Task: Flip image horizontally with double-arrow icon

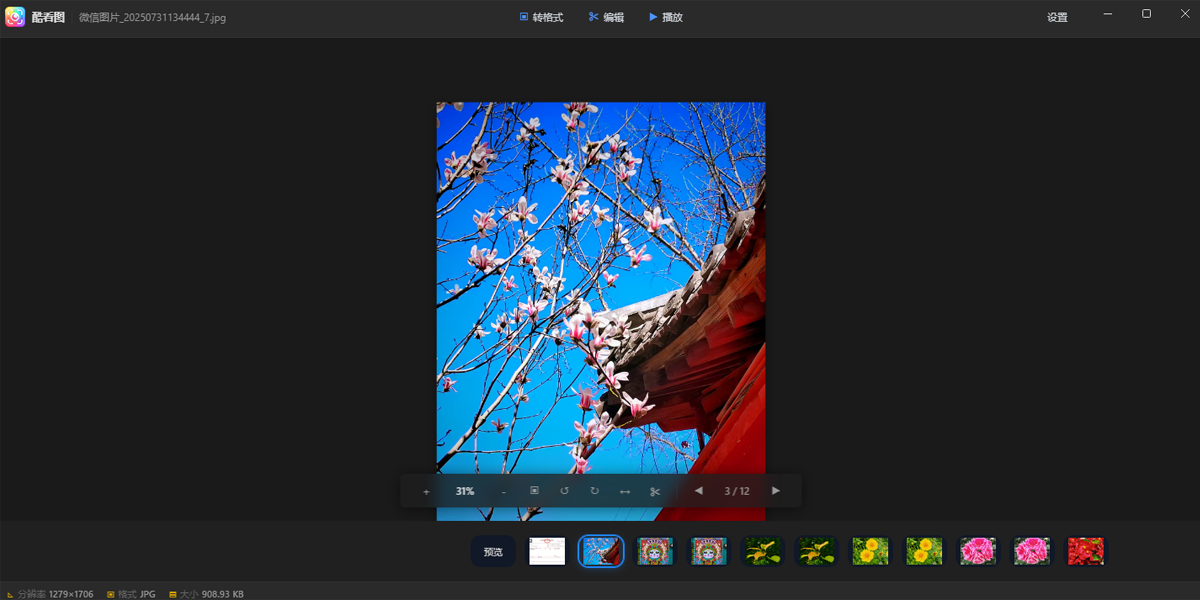Action: (625, 491)
